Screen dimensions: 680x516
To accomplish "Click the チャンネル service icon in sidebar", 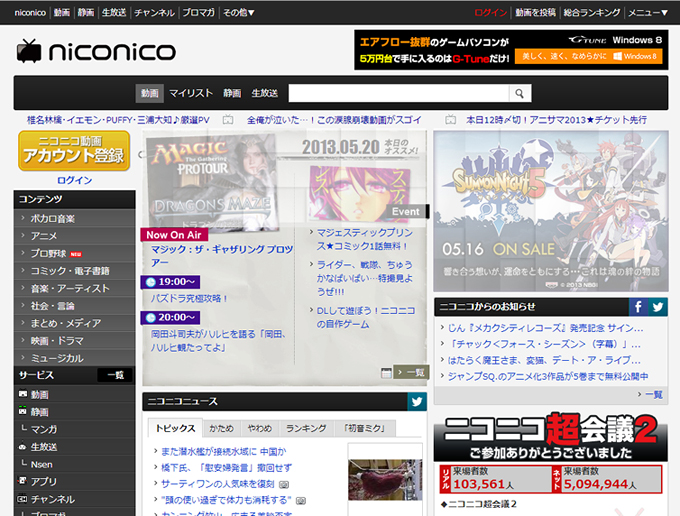I will click(22, 499).
